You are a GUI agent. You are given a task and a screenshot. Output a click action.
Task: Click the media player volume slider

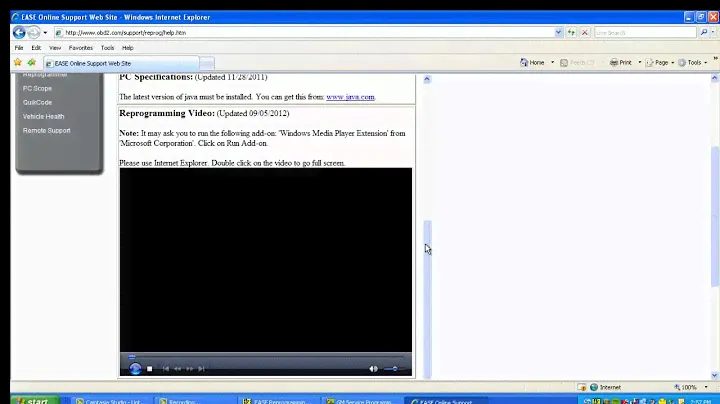tap(391, 369)
